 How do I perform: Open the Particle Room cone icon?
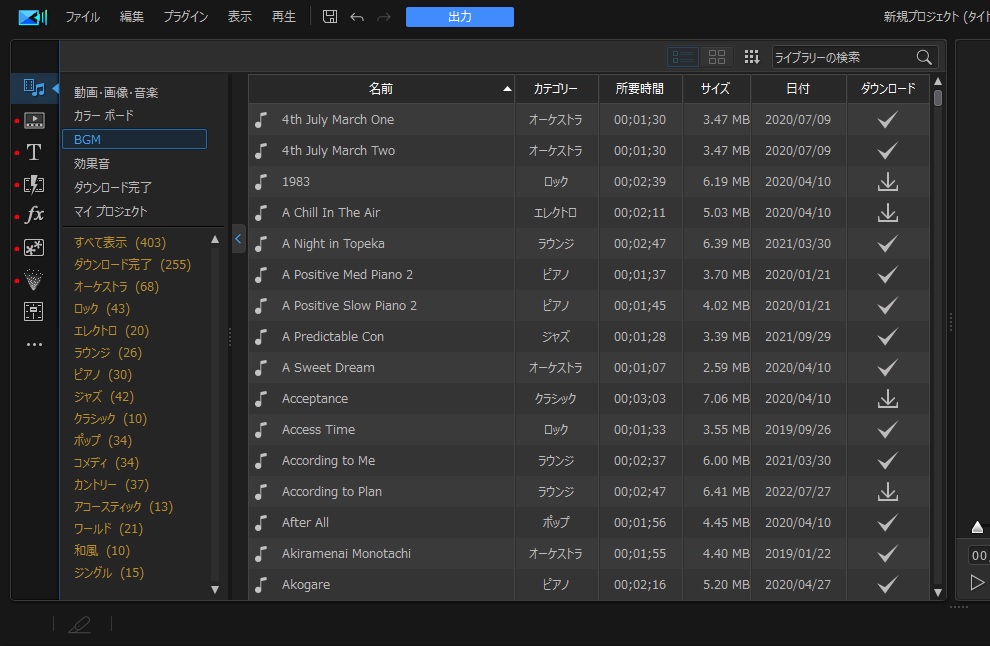pos(33,279)
